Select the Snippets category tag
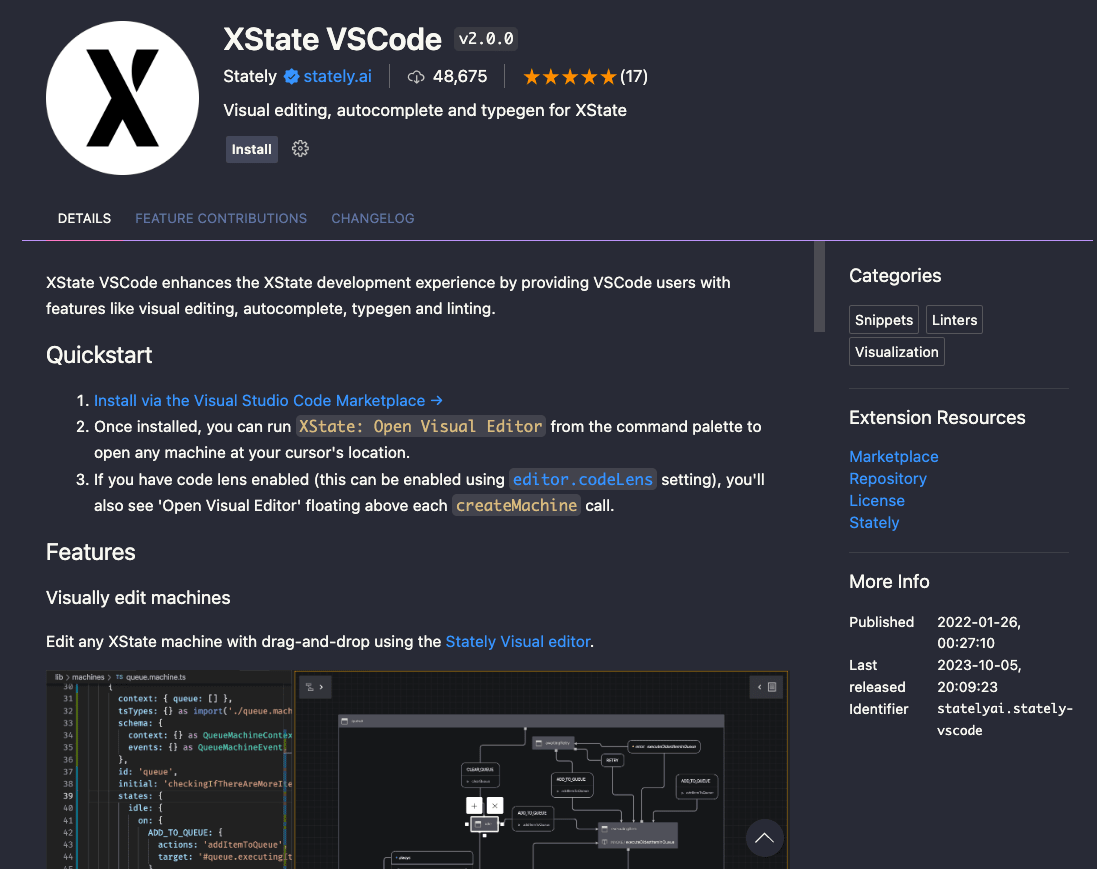The image size is (1097, 869). (x=884, y=320)
